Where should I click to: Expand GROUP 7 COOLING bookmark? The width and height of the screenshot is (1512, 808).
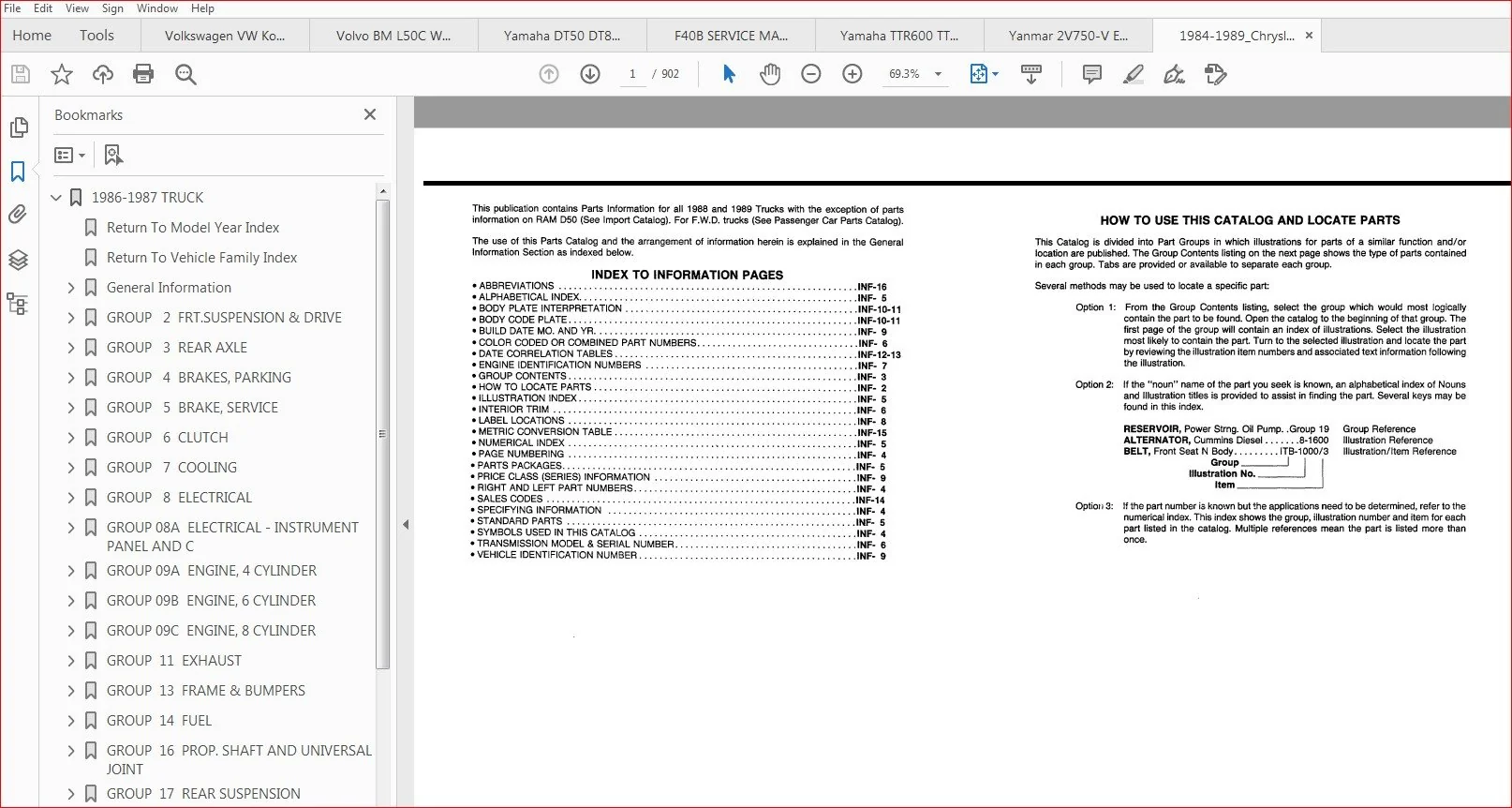tap(71, 468)
